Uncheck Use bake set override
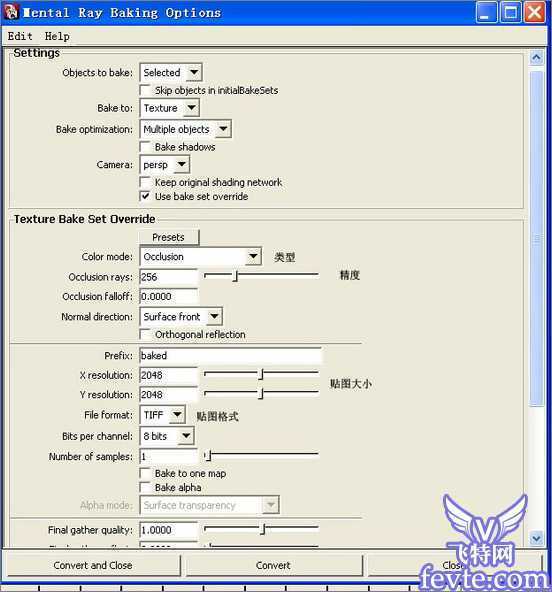This screenshot has width=552, height=592. (x=145, y=196)
